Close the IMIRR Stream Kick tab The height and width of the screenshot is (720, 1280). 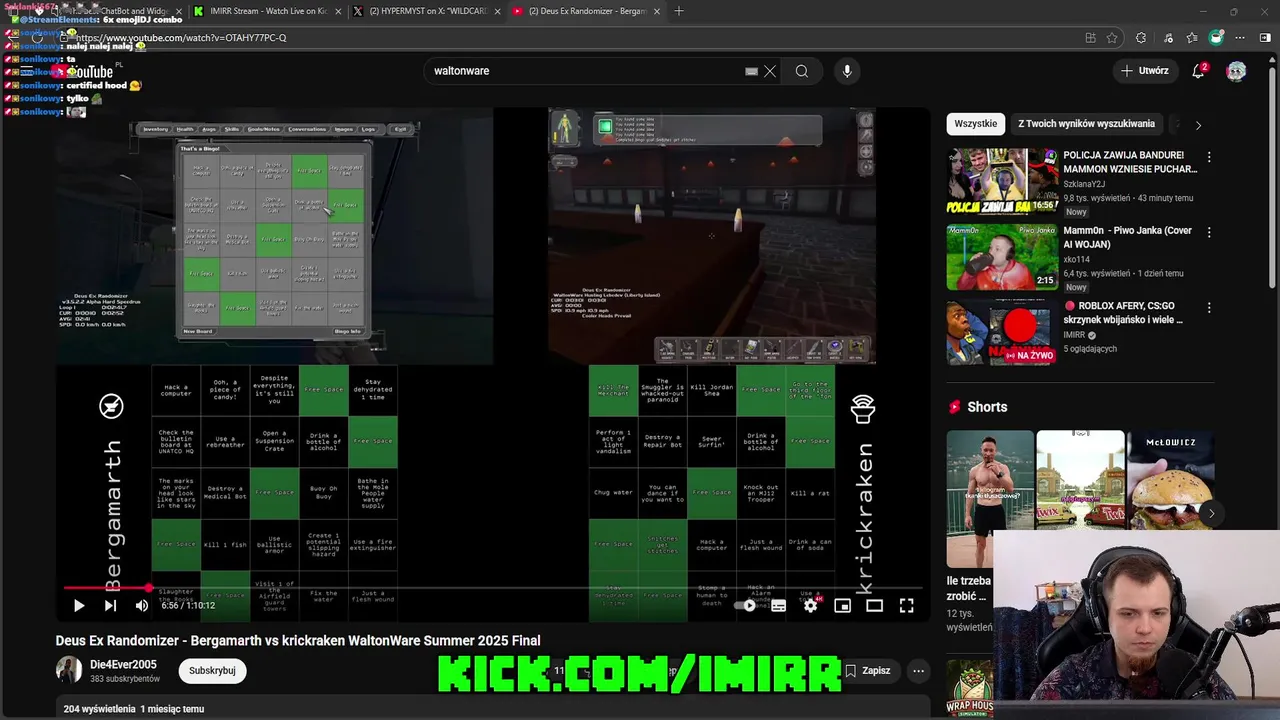point(336,11)
